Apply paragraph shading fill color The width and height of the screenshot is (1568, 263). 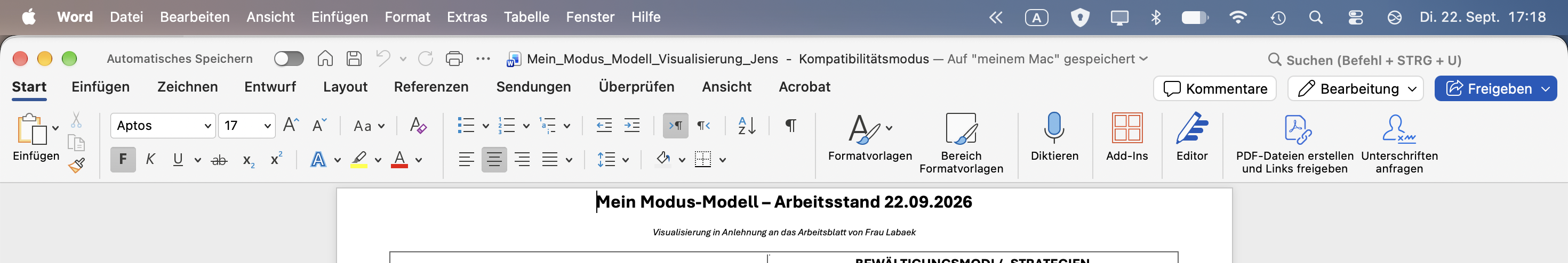pos(663,160)
